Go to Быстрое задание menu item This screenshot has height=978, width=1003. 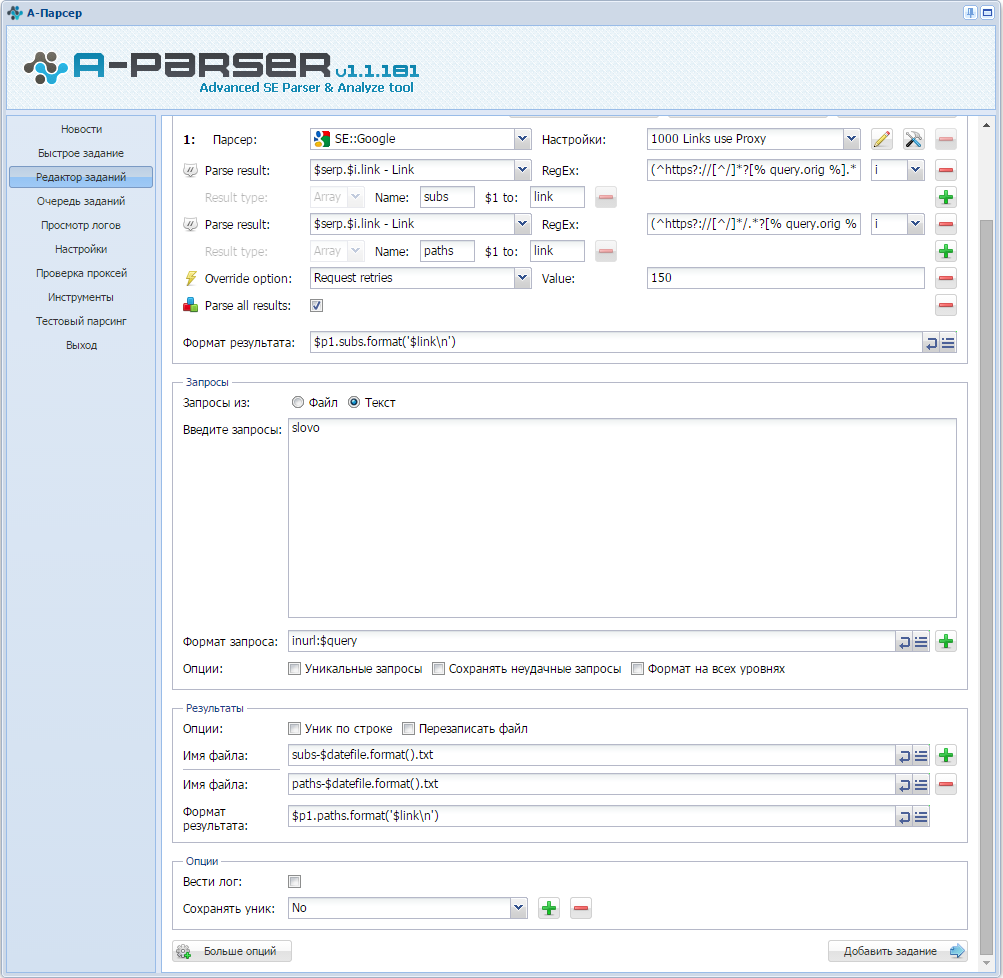click(x=81, y=154)
